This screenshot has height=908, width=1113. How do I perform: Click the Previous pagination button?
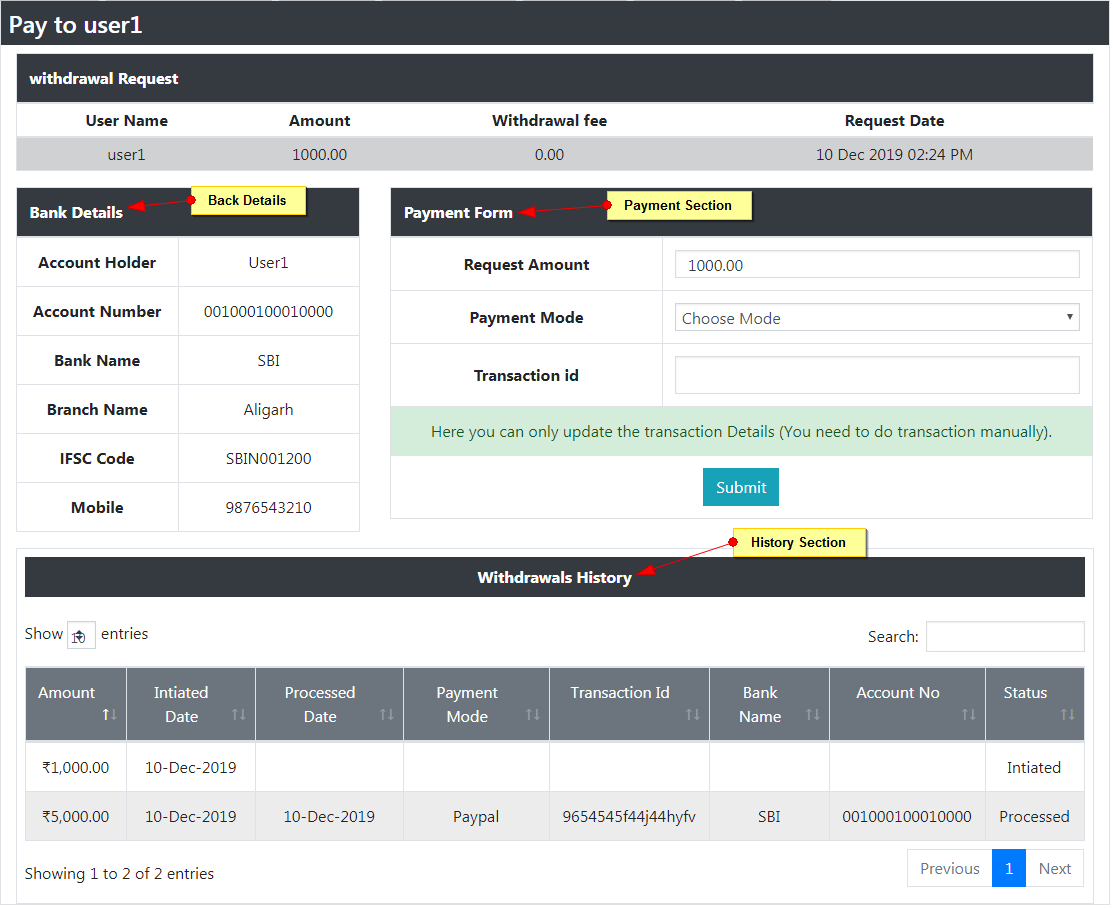pyautogui.click(x=949, y=868)
